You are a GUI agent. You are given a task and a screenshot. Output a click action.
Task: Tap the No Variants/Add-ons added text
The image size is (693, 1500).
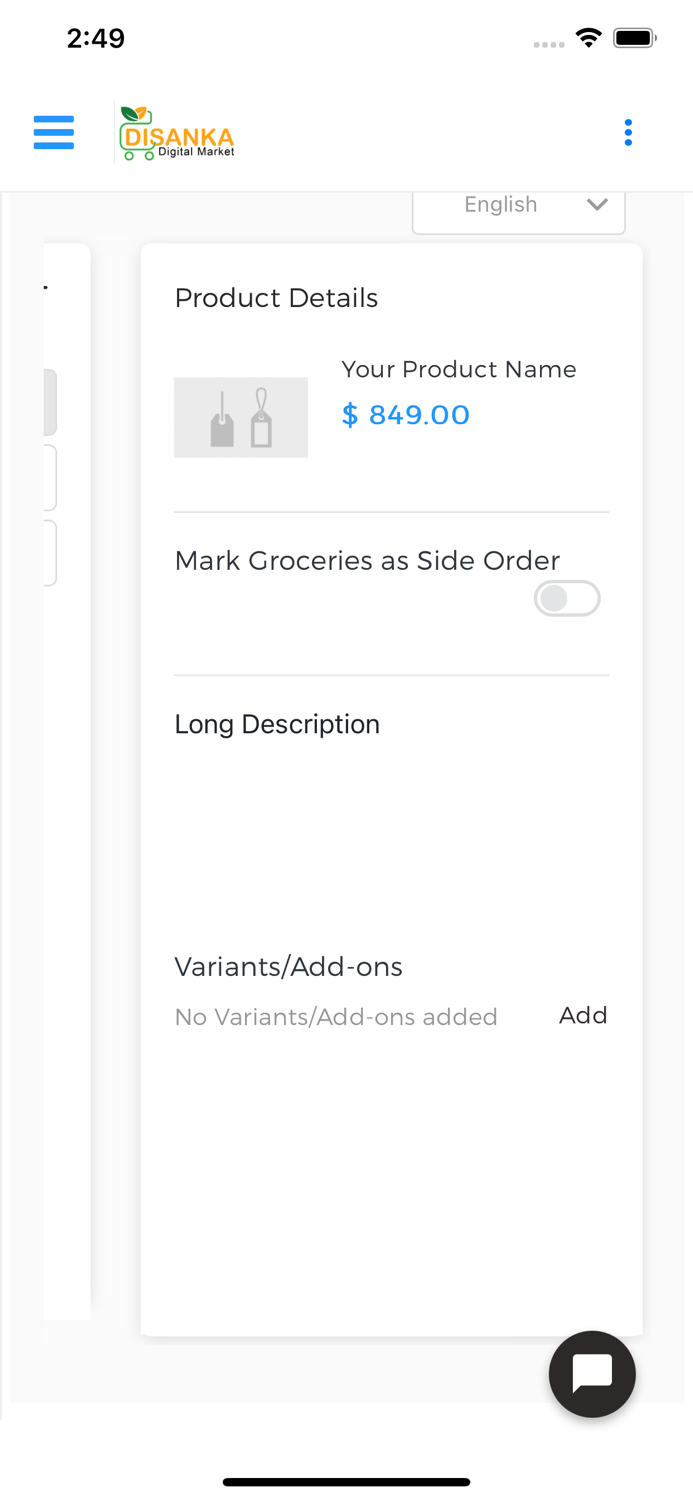[336, 1017]
